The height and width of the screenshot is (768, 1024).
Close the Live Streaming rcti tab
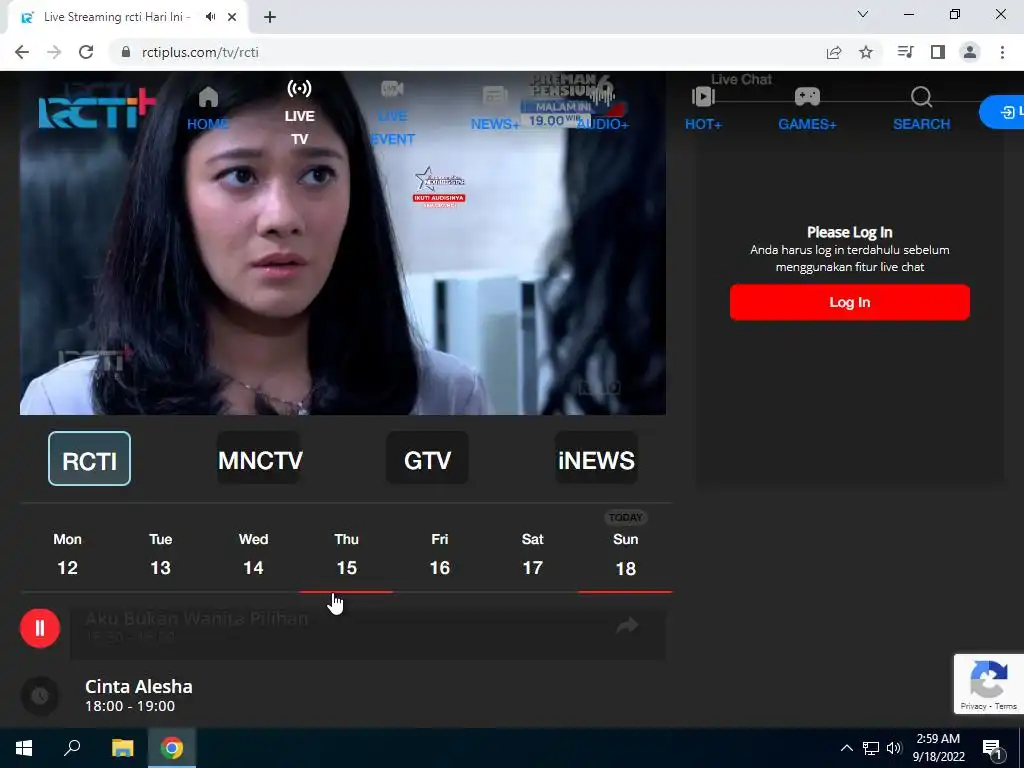click(x=232, y=17)
